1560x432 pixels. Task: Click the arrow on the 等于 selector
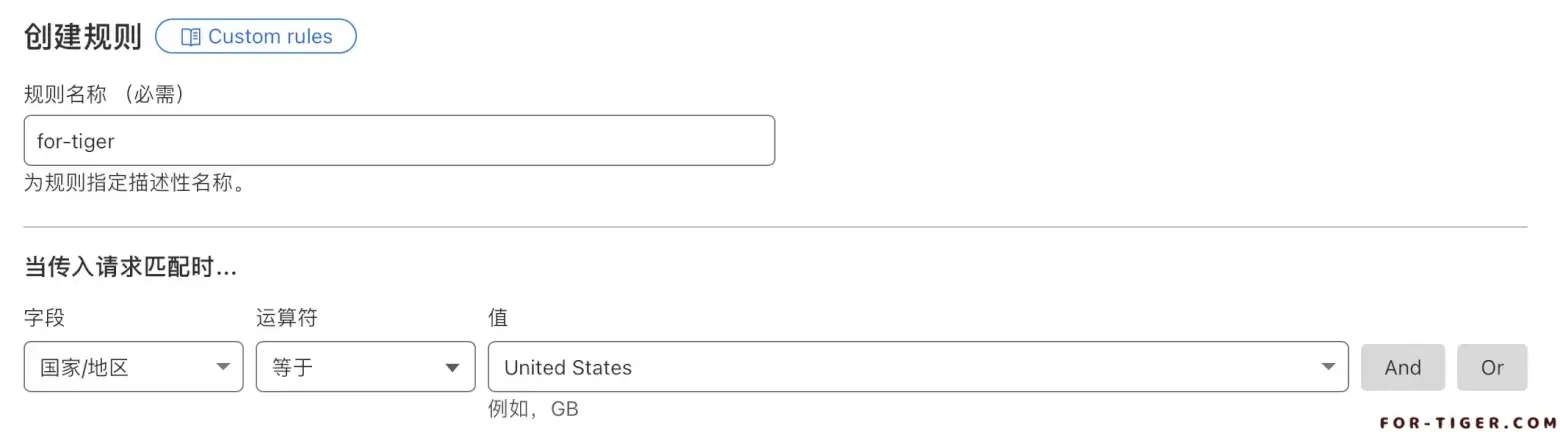tap(453, 367)
